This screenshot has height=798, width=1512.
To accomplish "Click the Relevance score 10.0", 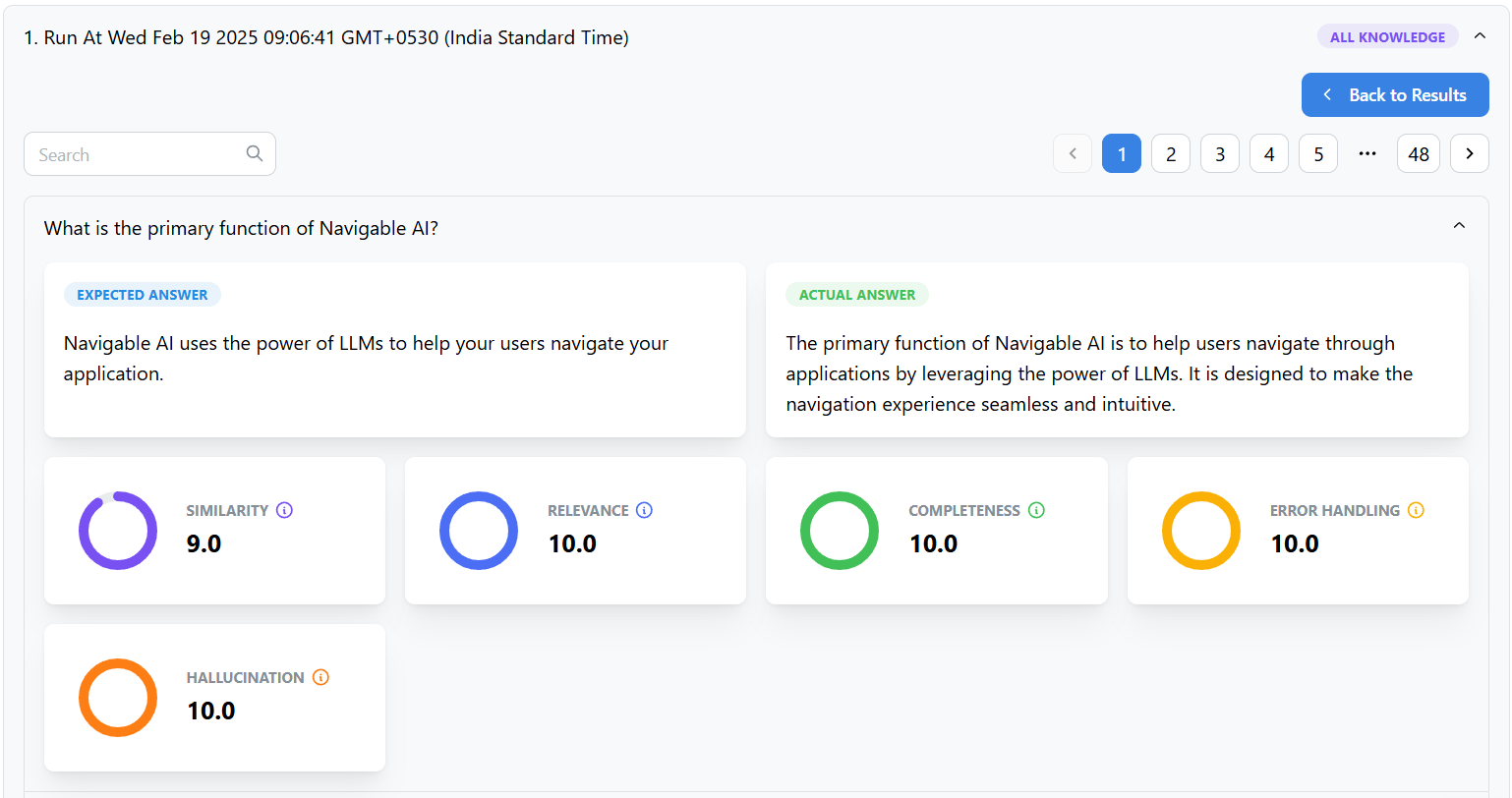I will 572,543.
